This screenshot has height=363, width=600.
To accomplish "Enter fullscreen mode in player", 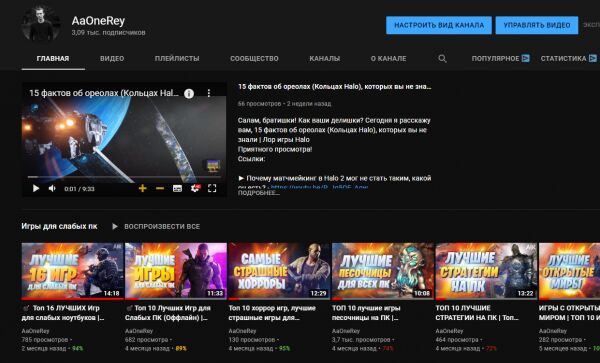I will [x=212, y=188].
